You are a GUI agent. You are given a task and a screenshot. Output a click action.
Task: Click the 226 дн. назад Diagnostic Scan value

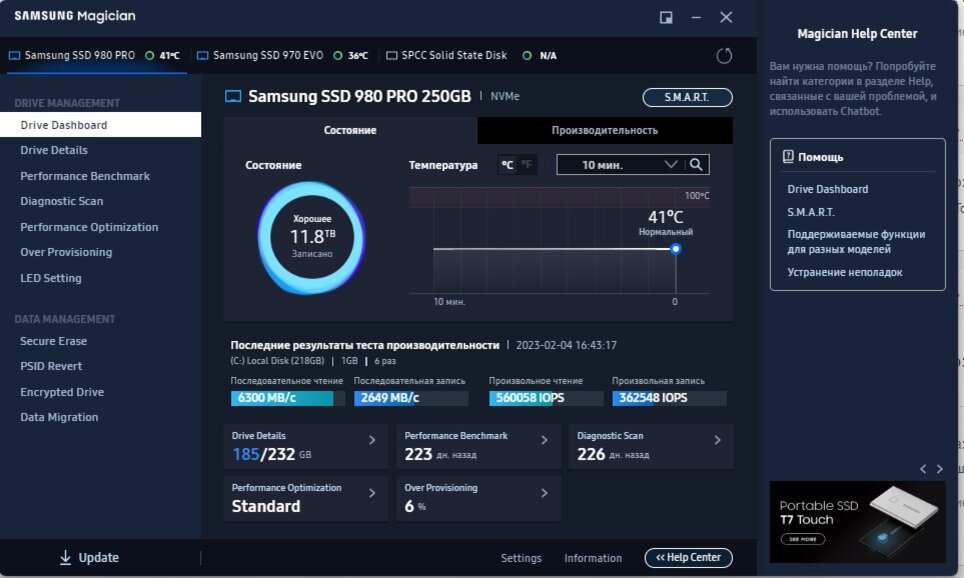coord(613,454)
